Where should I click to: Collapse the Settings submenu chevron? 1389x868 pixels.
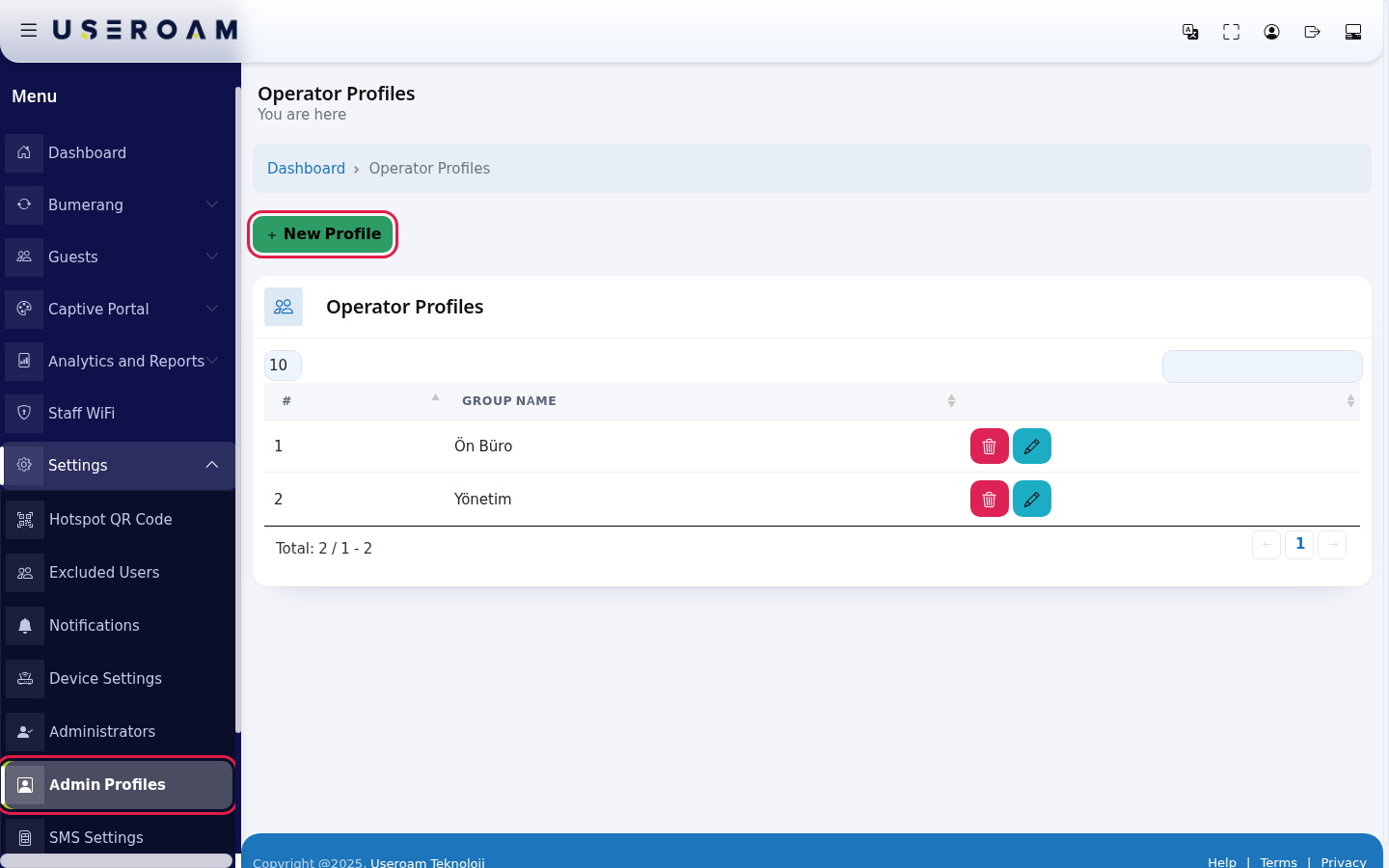(x=212, y=465)
